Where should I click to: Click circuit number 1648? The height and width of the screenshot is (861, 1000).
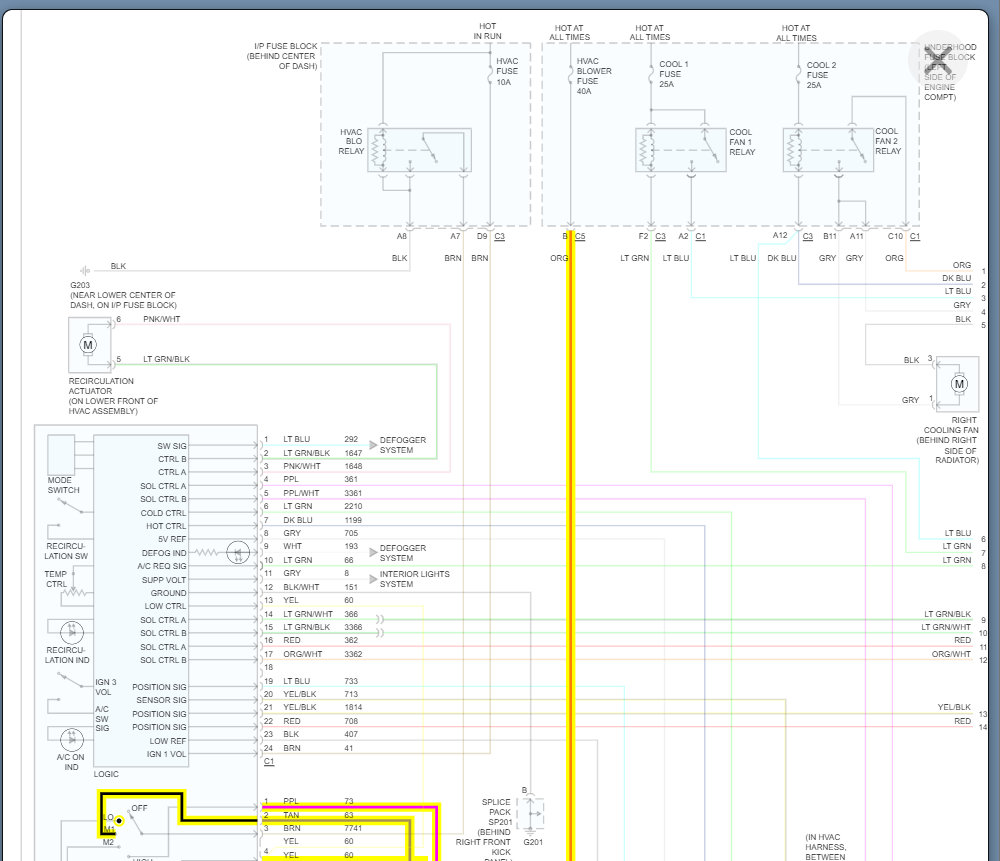coord(353,467)
